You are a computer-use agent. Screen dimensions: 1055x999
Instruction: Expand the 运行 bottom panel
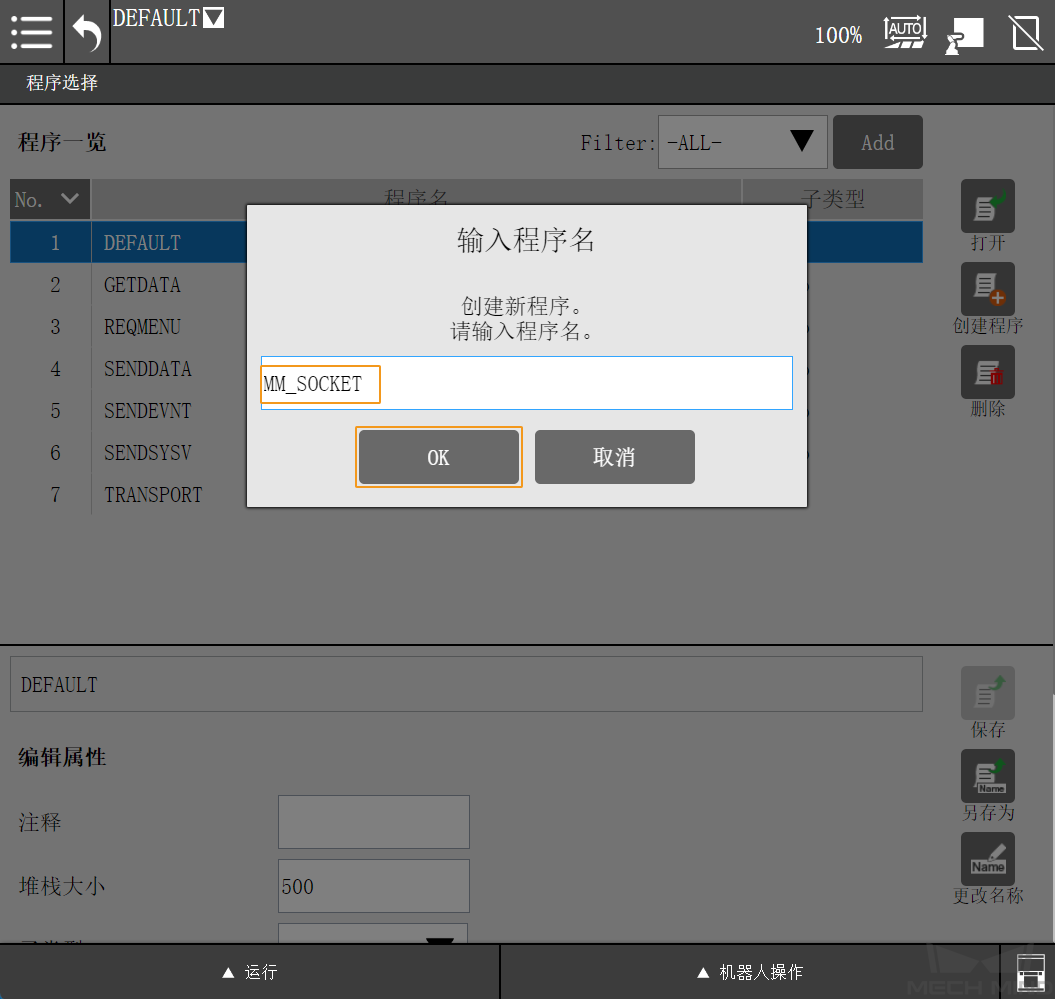(x=250, y=971)
